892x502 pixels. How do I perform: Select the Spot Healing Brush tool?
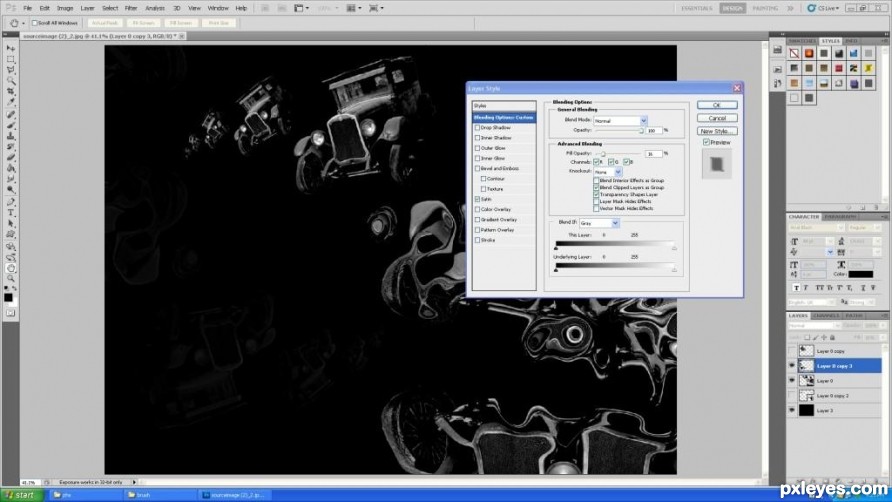coord(11,115)
